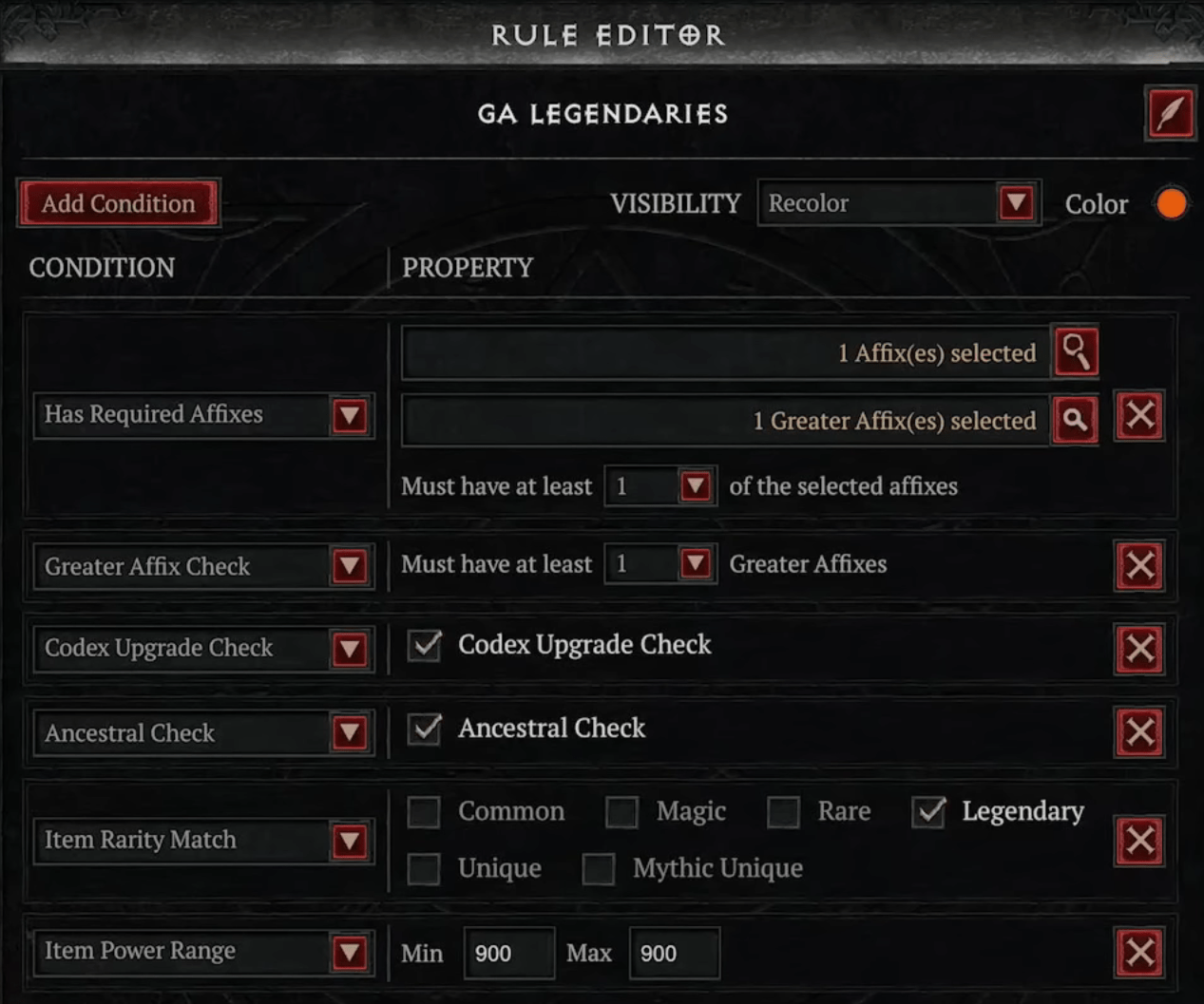Pick the orange rule color swatch
Screen dimensions: 1204x1004
click(1172, 203)
